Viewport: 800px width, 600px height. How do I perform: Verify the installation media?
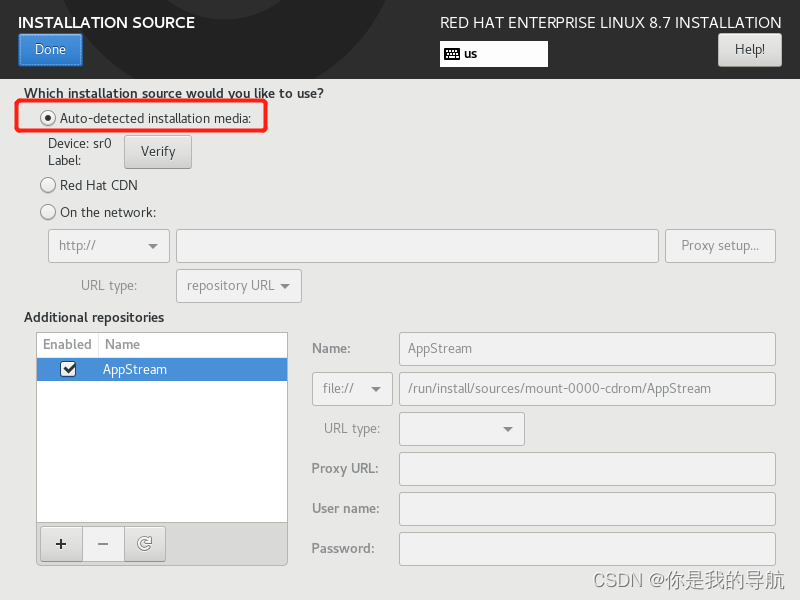pos(158,152)
